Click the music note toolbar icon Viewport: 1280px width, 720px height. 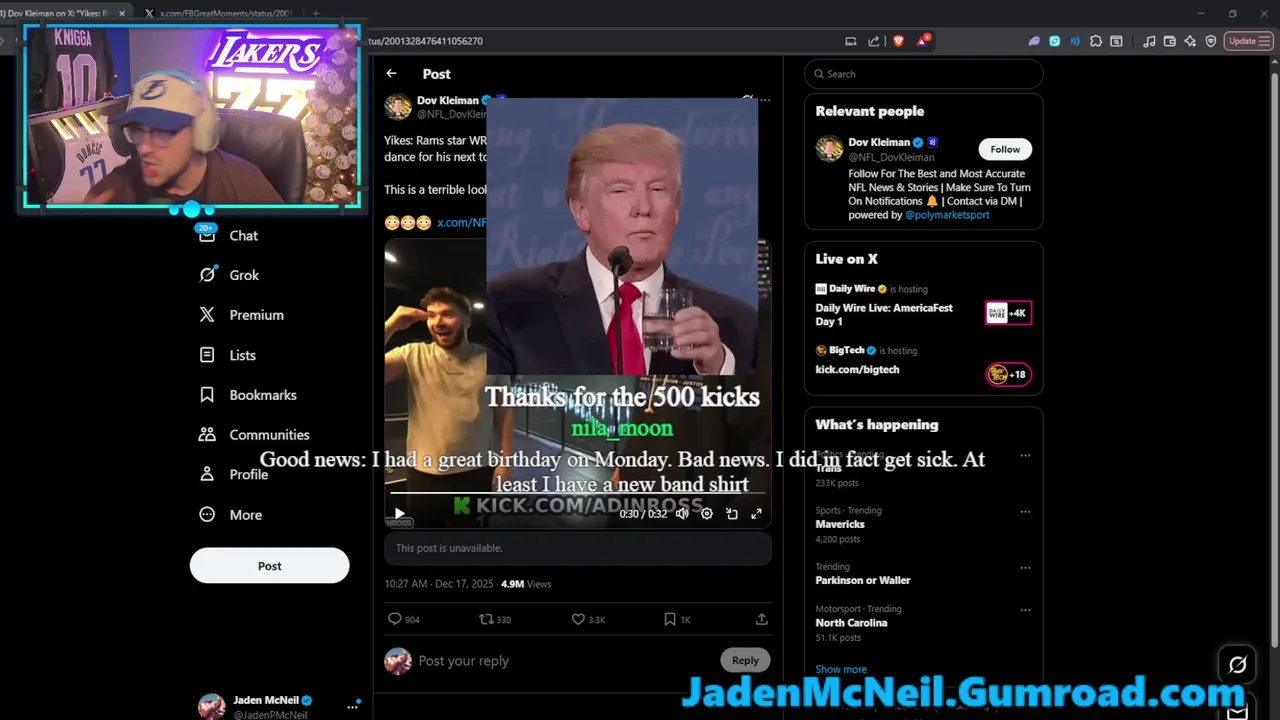point(1149,41)
